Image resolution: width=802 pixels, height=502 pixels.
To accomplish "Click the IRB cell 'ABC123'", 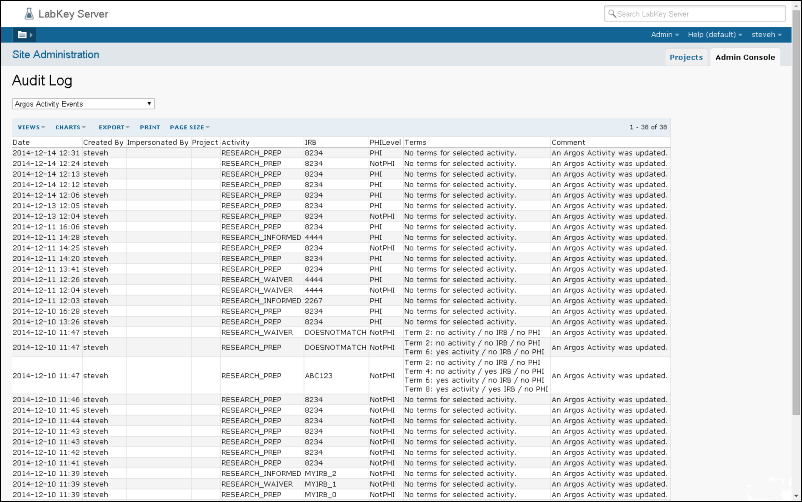I will coord(318,376).
